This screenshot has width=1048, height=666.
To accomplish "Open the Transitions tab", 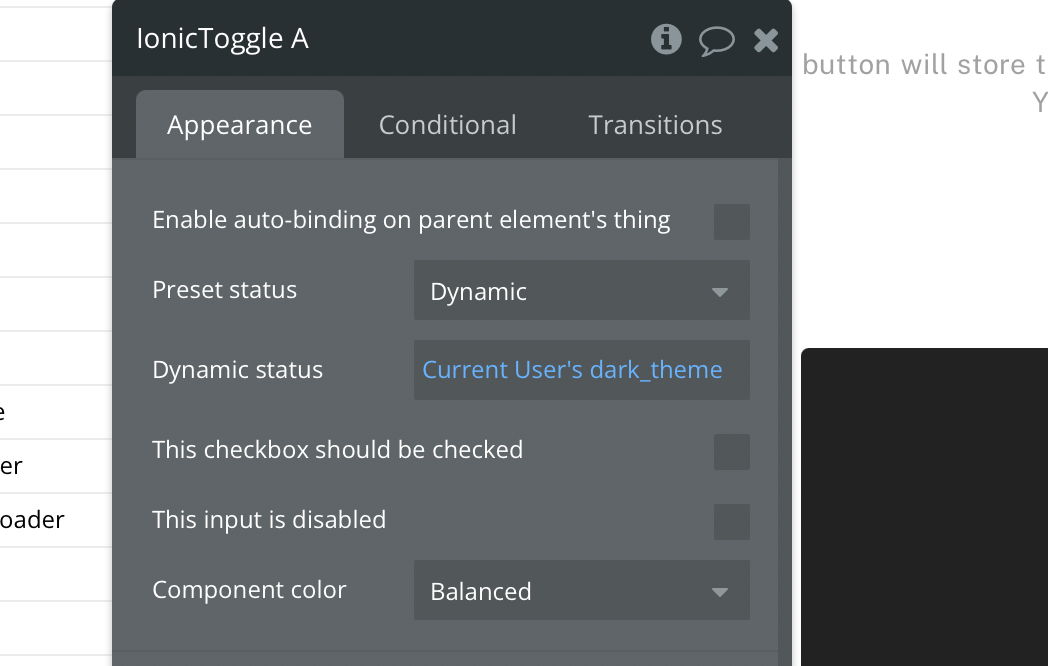I will 655,125.
